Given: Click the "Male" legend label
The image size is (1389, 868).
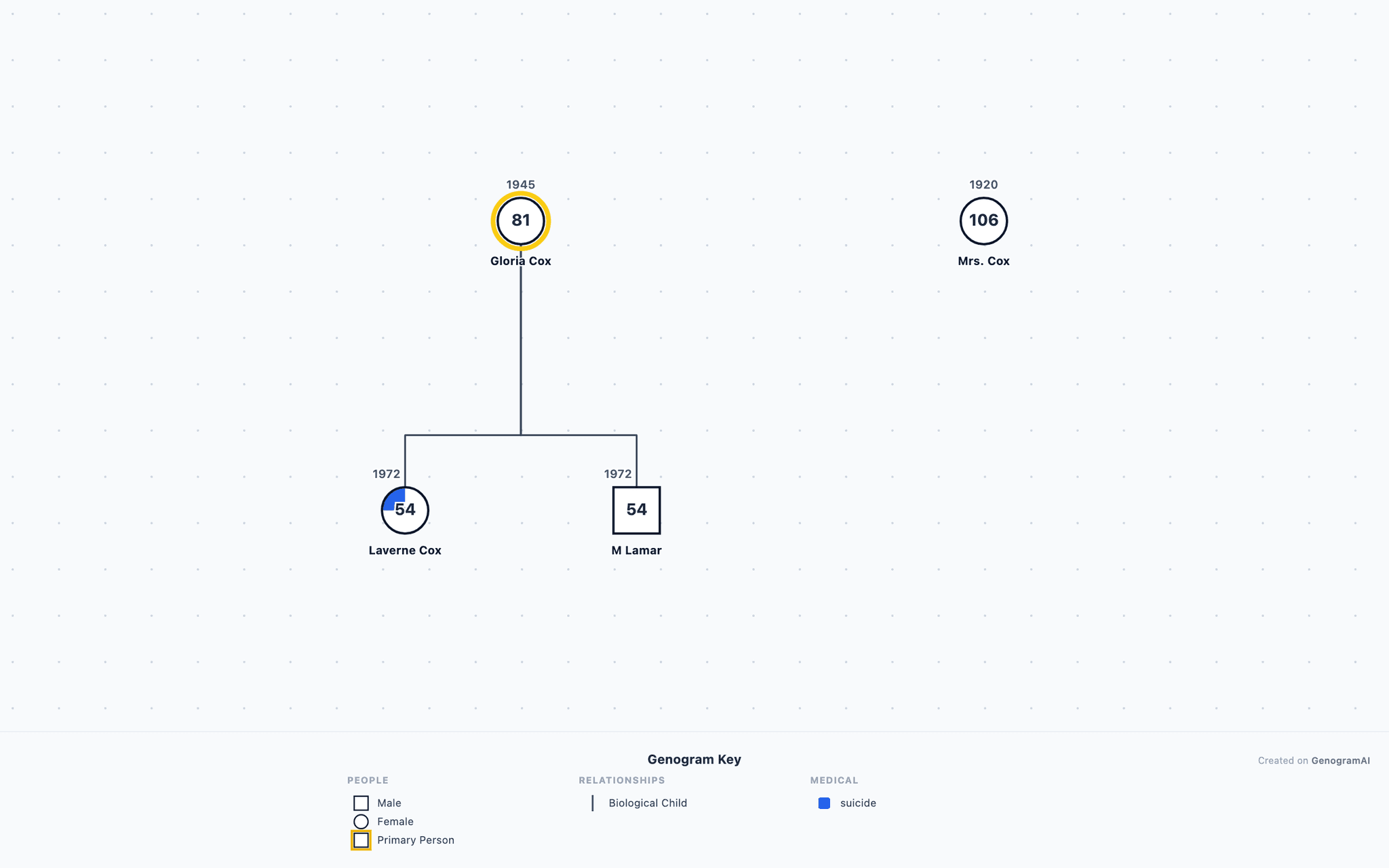Looking at the screenshot, I should (x=389, y=803).
